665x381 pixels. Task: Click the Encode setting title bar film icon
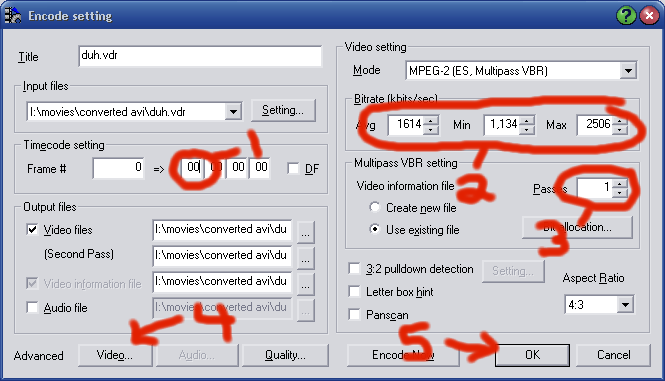tap(13, 16)
